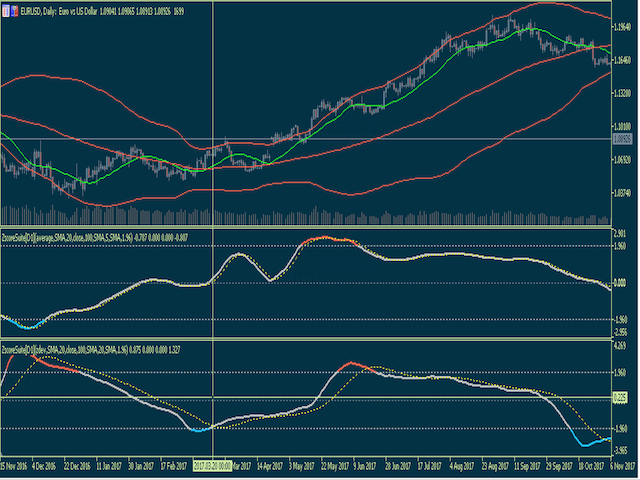This screenshot has height=480, width=640.
Task: Click the current price label 1.08926
Action: [622, 139]
